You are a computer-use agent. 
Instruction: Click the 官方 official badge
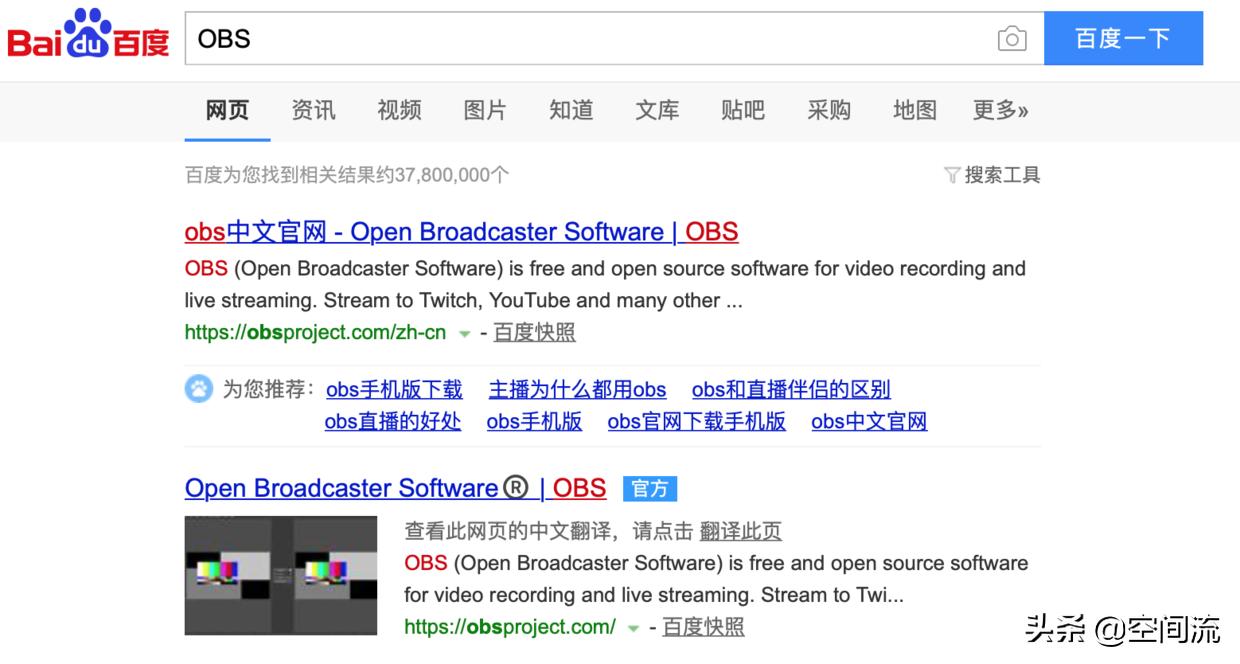click(x=650, y=488)
